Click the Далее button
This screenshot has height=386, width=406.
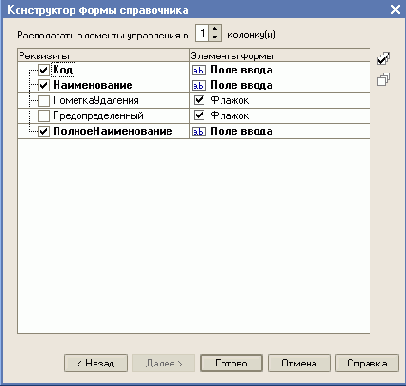(164, 363)
